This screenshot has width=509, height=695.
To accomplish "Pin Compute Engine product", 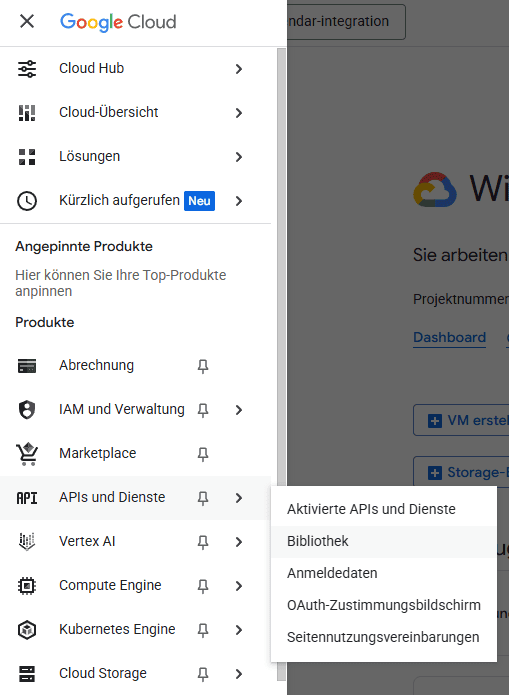I will pyautogui.click(x=203, y=586).
